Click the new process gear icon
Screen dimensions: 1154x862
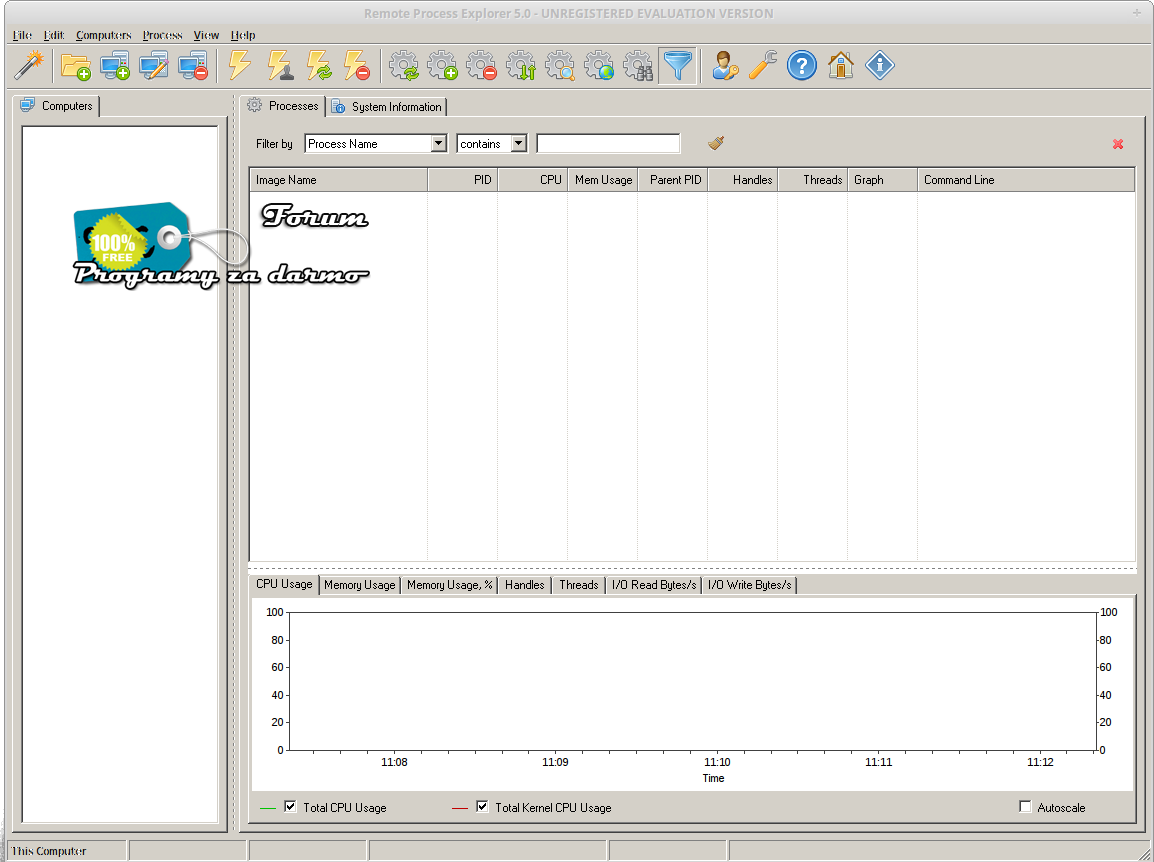coord(443,66)
